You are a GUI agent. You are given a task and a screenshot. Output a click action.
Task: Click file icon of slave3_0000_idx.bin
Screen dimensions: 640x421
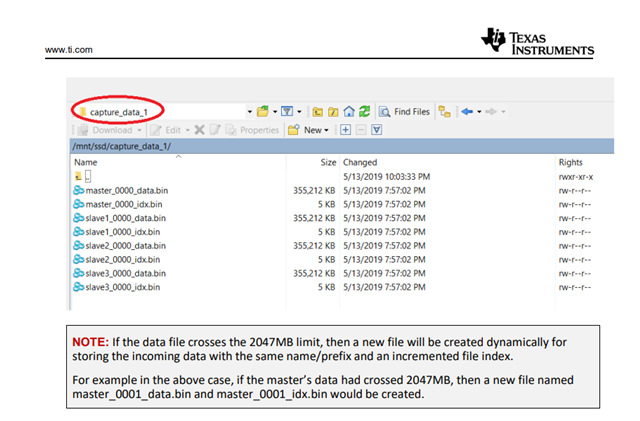(x=78, y=287)
